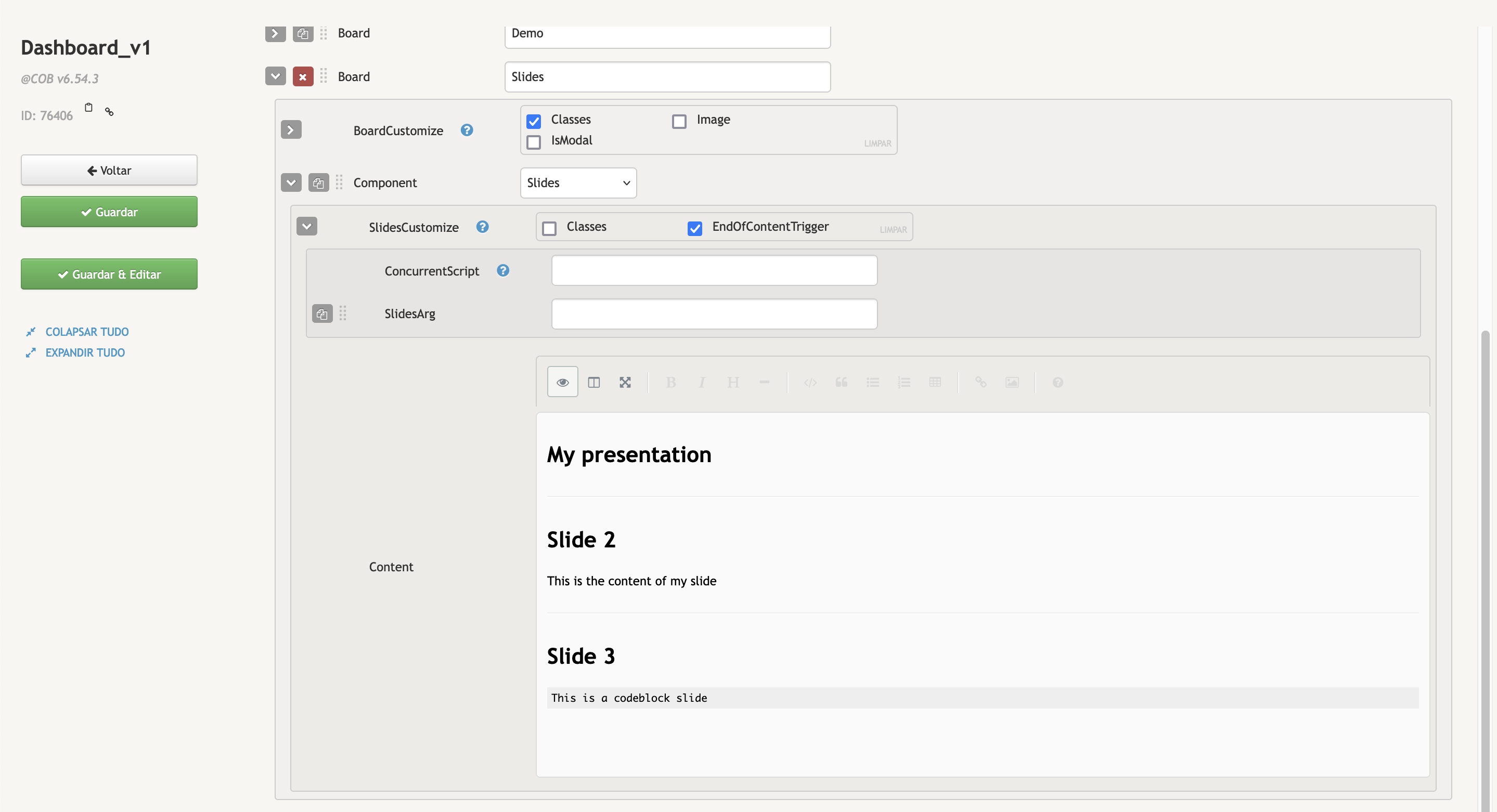Image resolution: width=1497 pixels, height=812 pixels.
Task: Click the SlidesArg input field
Action: (x=714, y=314)
